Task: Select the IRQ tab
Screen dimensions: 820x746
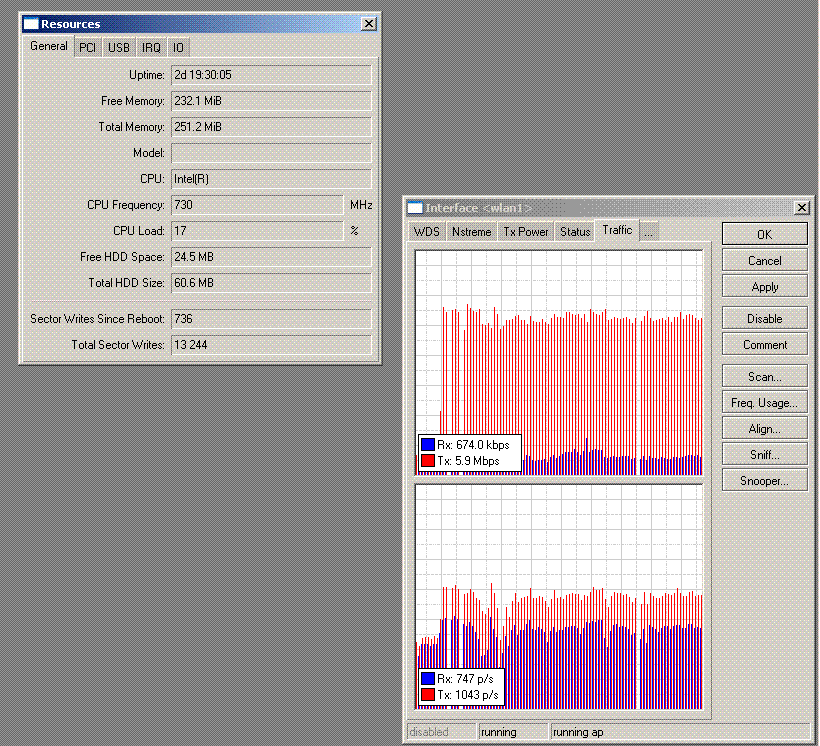Action: pos(151,47)
